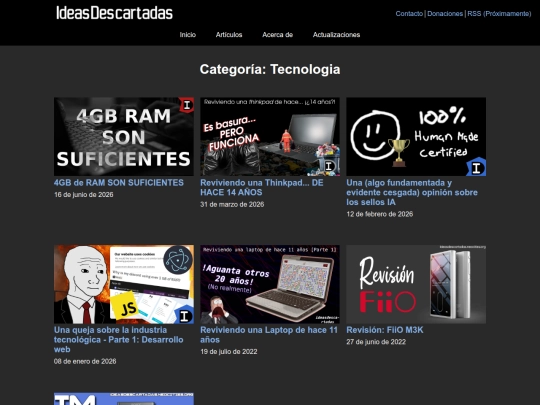Screen dimensions: 540x405
Task: Click the IdeasDescartadas site logo
Action: (x=114, y=13)
